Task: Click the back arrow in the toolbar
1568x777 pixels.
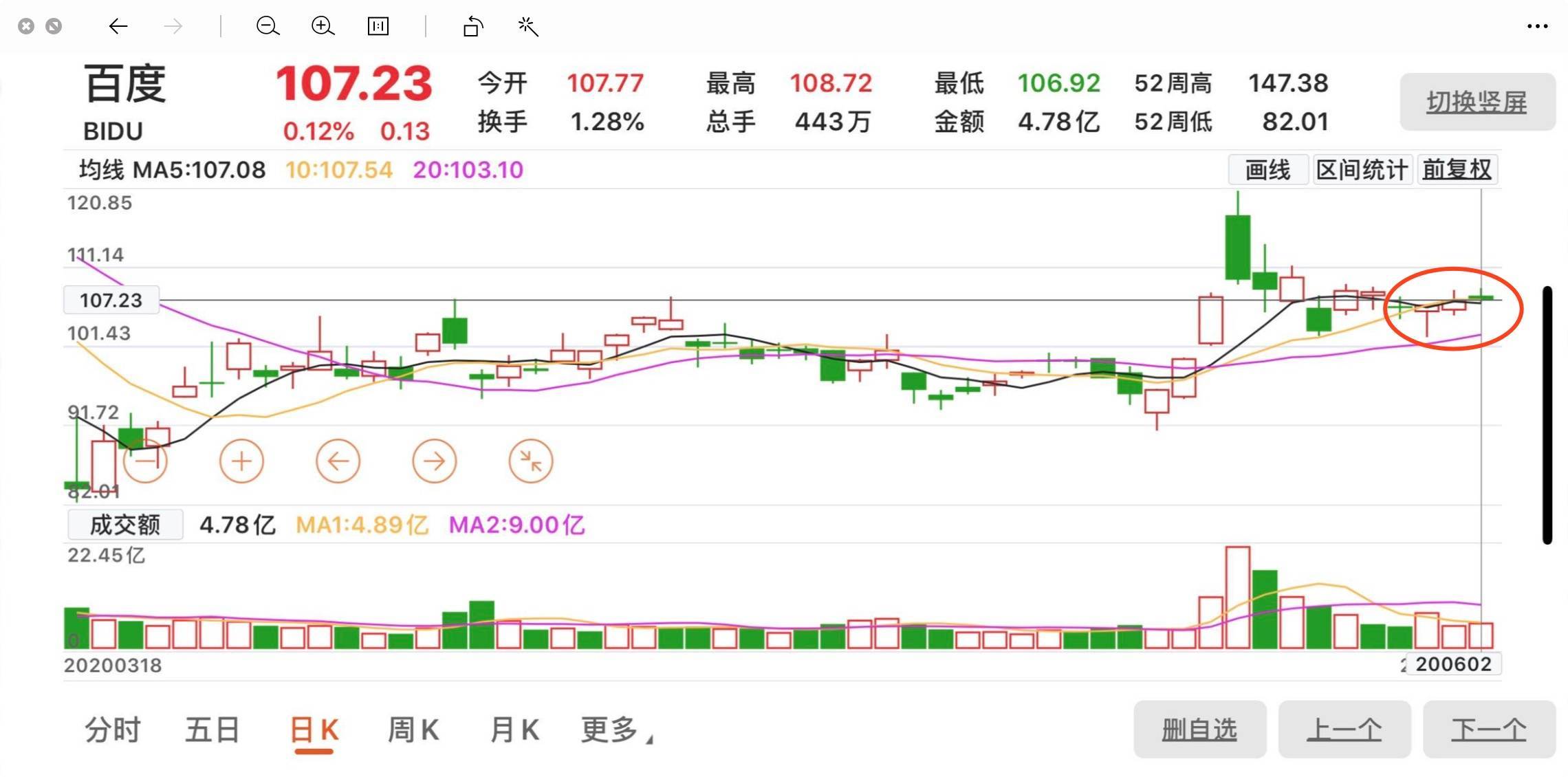Action: click(x=118, y=26)
